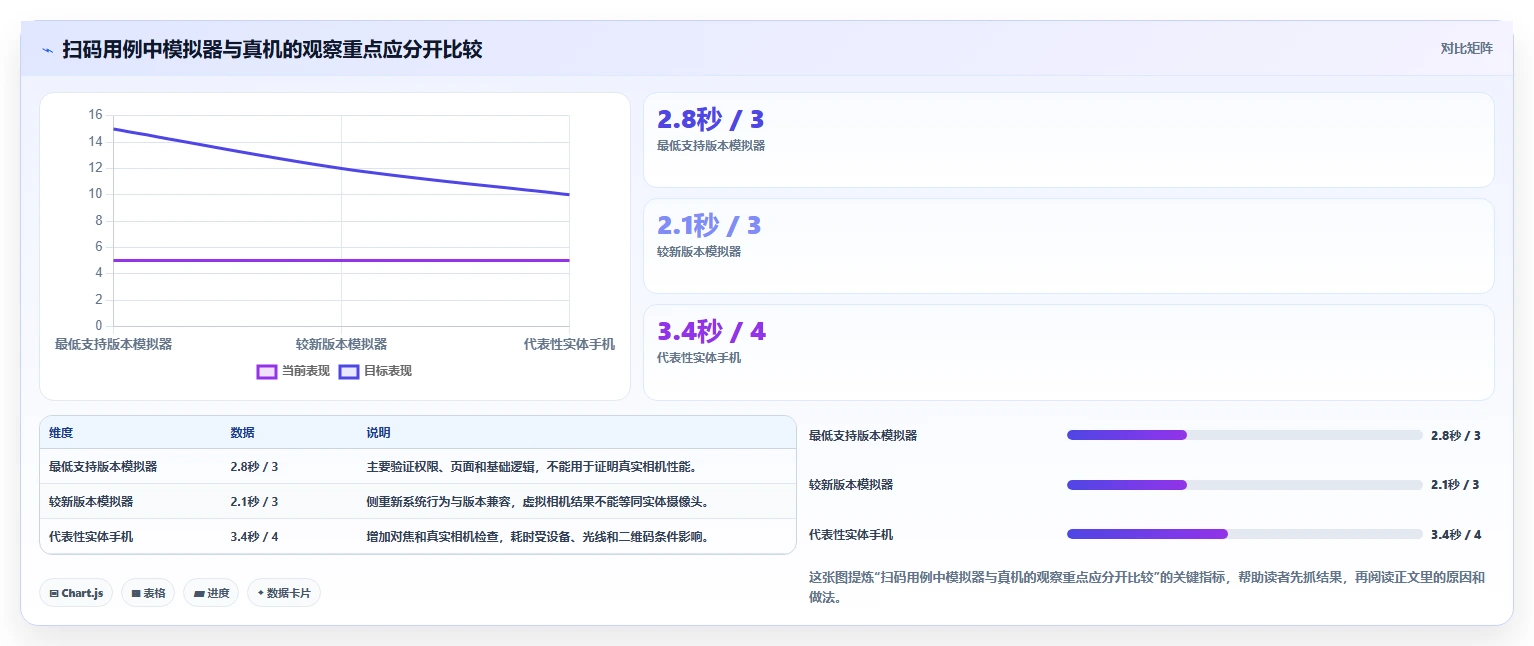Click progress bar for 较新版本模拟器
The height and width of the screenshot is (646, 1534).
1244,485
